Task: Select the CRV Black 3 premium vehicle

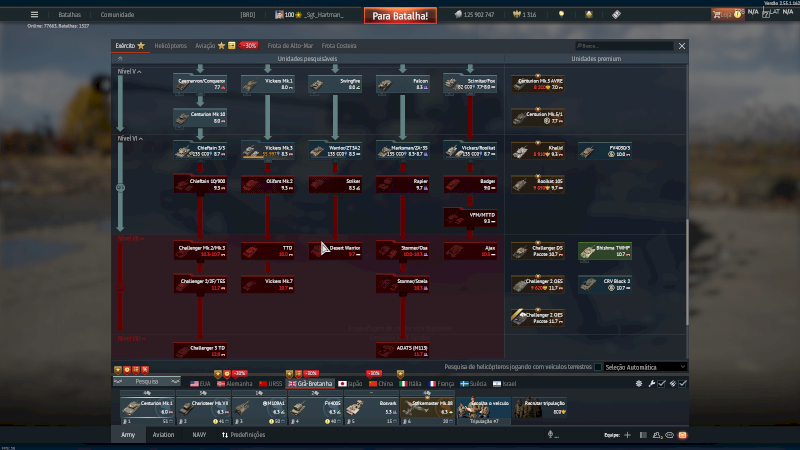Action: tap(605, 284)
